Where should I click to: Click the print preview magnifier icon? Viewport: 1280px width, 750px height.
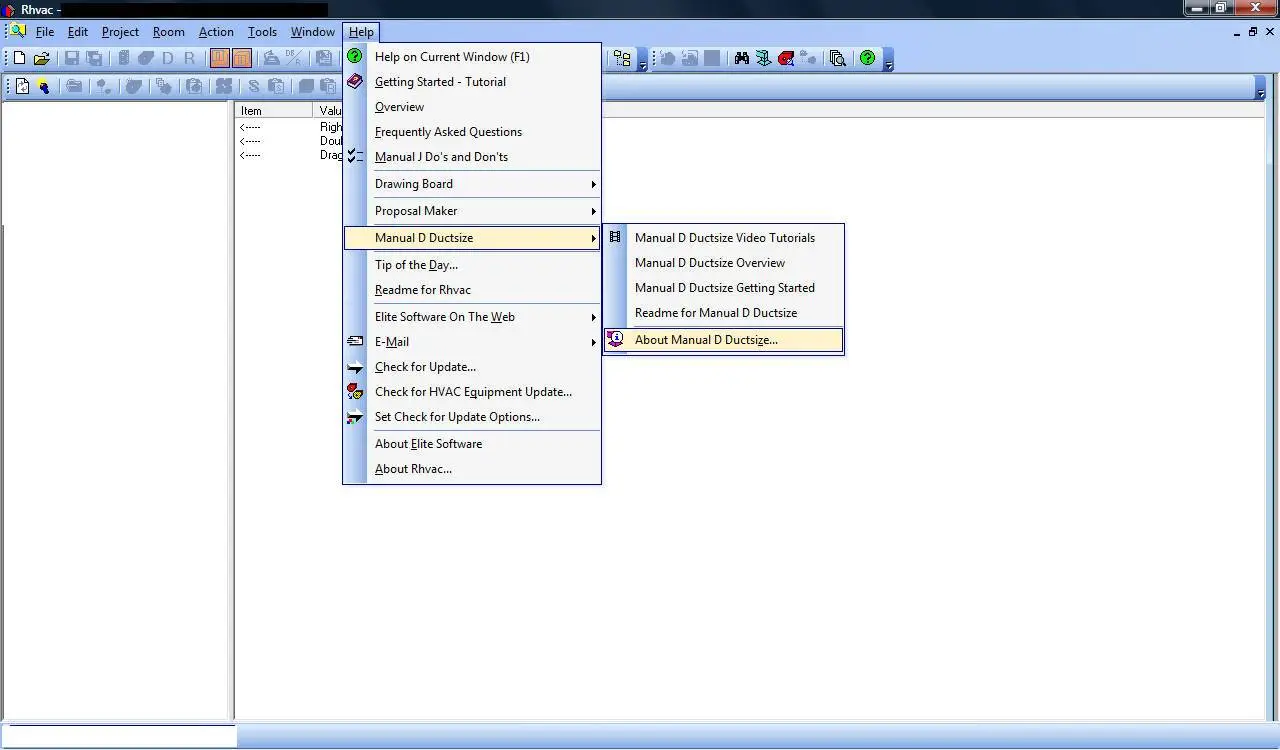[838, 59]
